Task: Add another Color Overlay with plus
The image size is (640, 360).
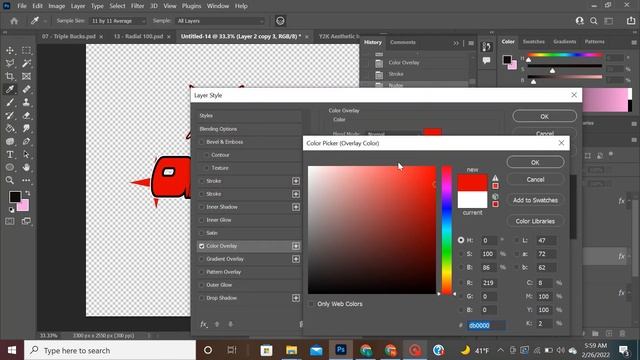Action: point(296,246)
